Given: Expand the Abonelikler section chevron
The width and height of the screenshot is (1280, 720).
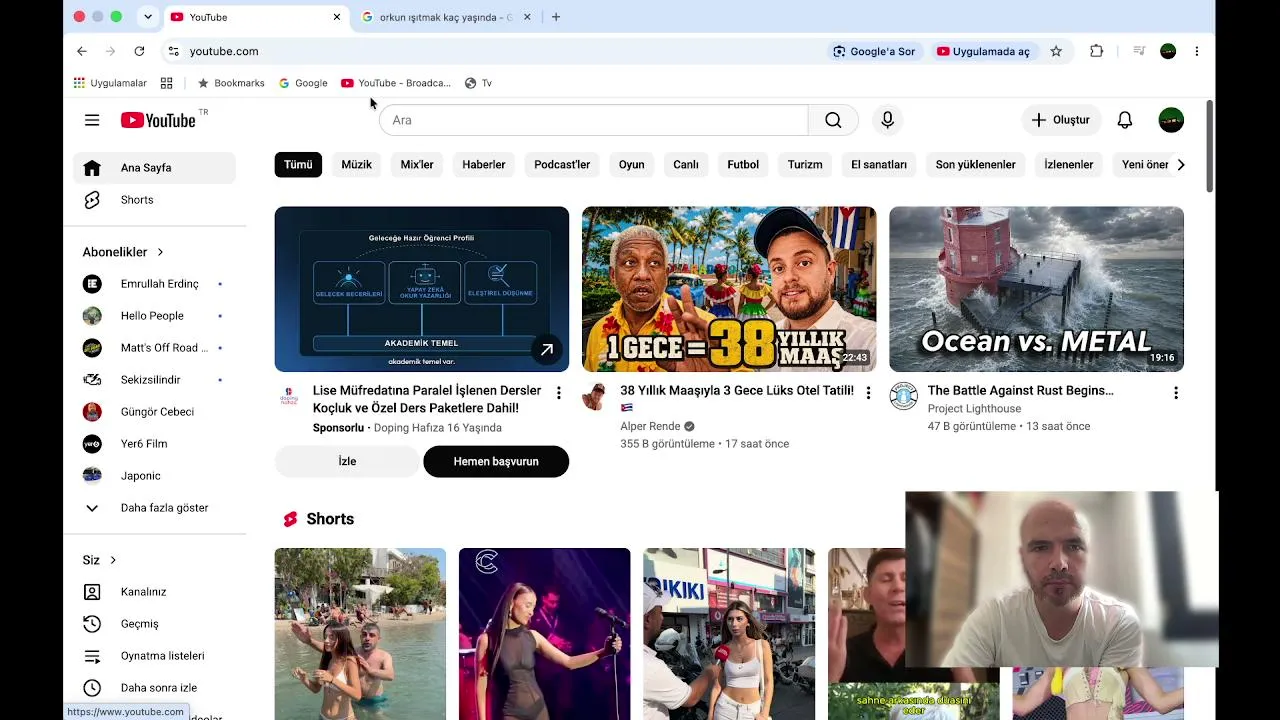Looking at the screenshot, I should click(160, 252).
